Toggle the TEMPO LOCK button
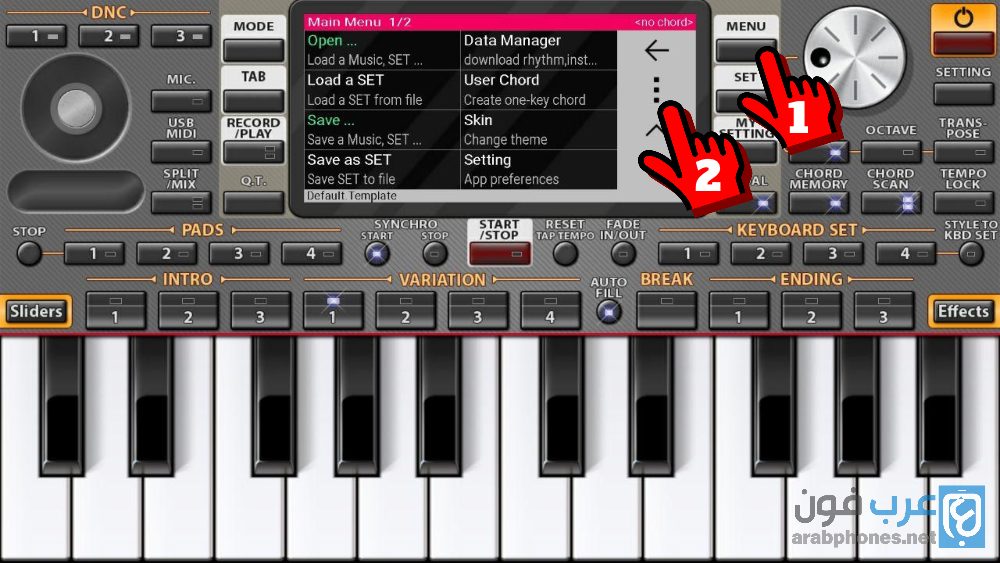This screenshot has height=563, width=1000. coord(963,203)
